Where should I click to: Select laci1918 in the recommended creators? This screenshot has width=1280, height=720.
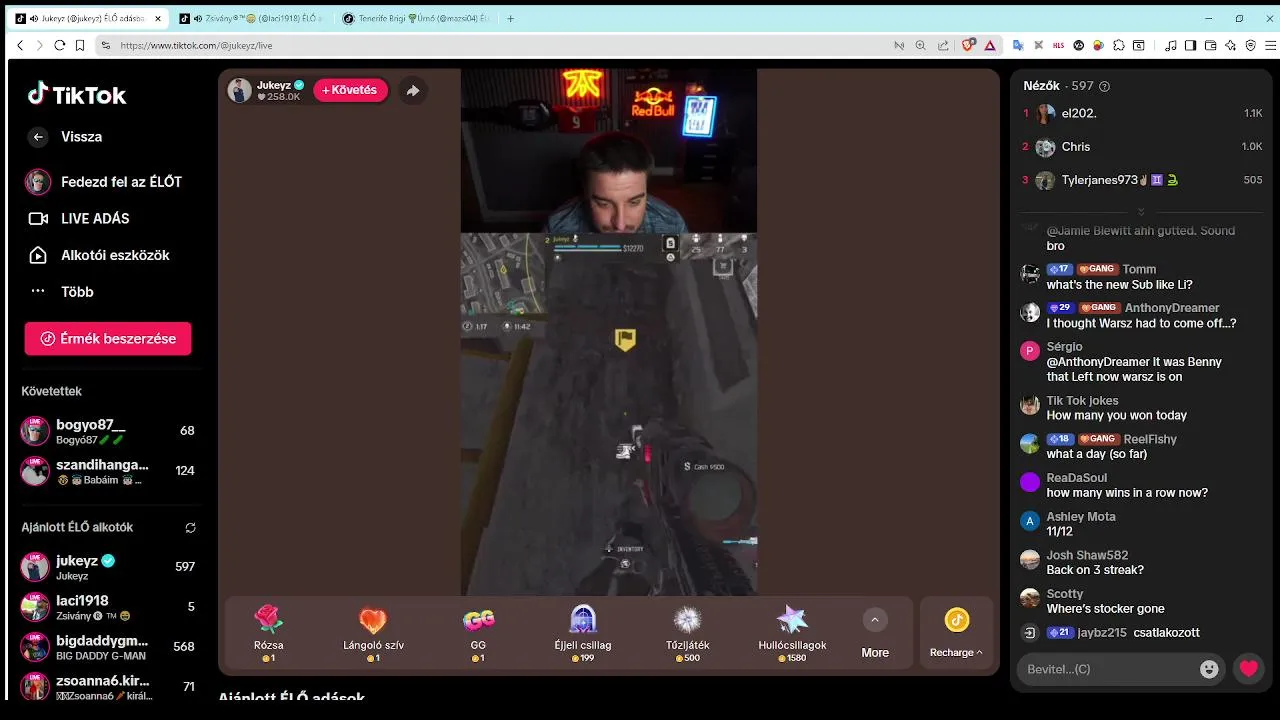pyautogui.click(x=108, y=607)
